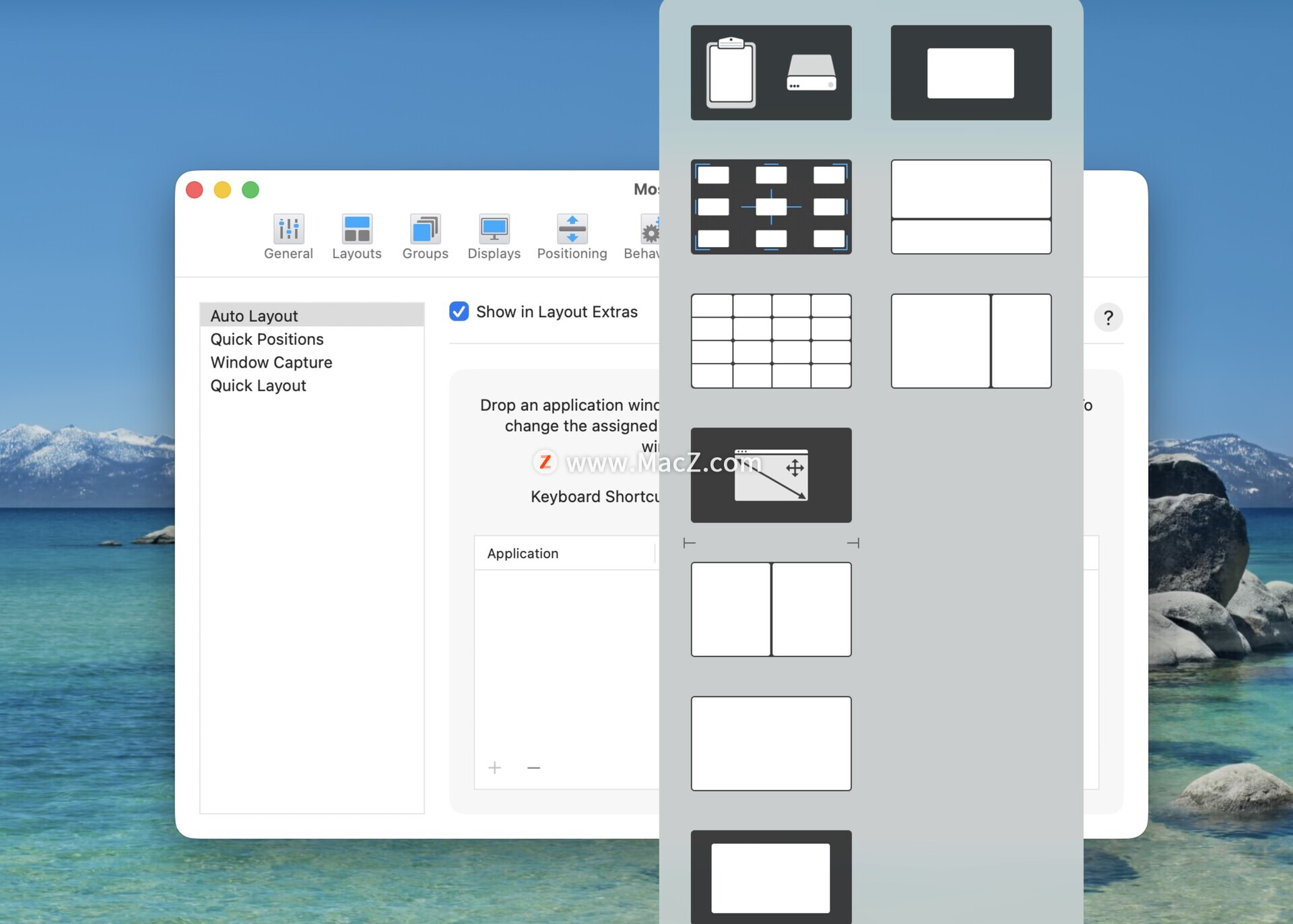This screenshot has height=924, width=1293.
Task: Choose Window Capture from sidebar
Action: click(271, 362)
